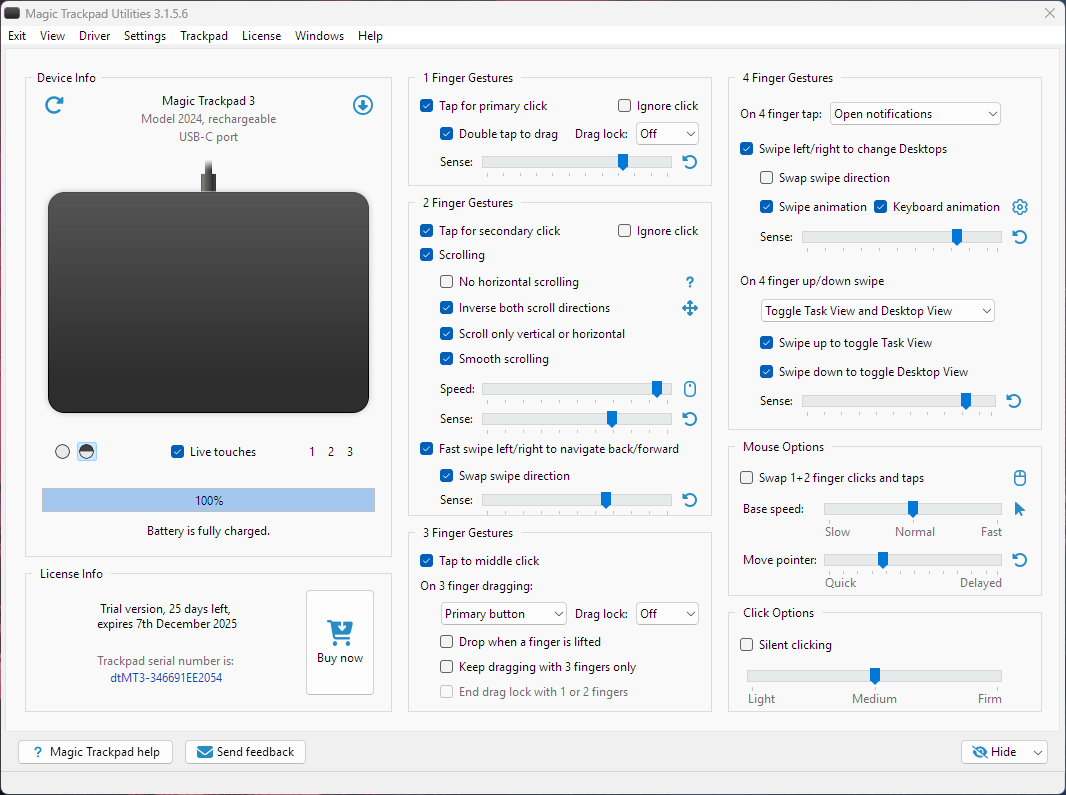
Task: Disable the Live touches checkbox
Action: click(x=178, y=452)
